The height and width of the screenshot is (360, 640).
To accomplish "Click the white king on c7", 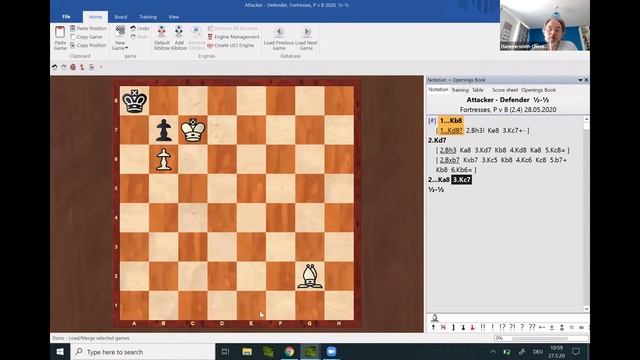I will [193, 130].
